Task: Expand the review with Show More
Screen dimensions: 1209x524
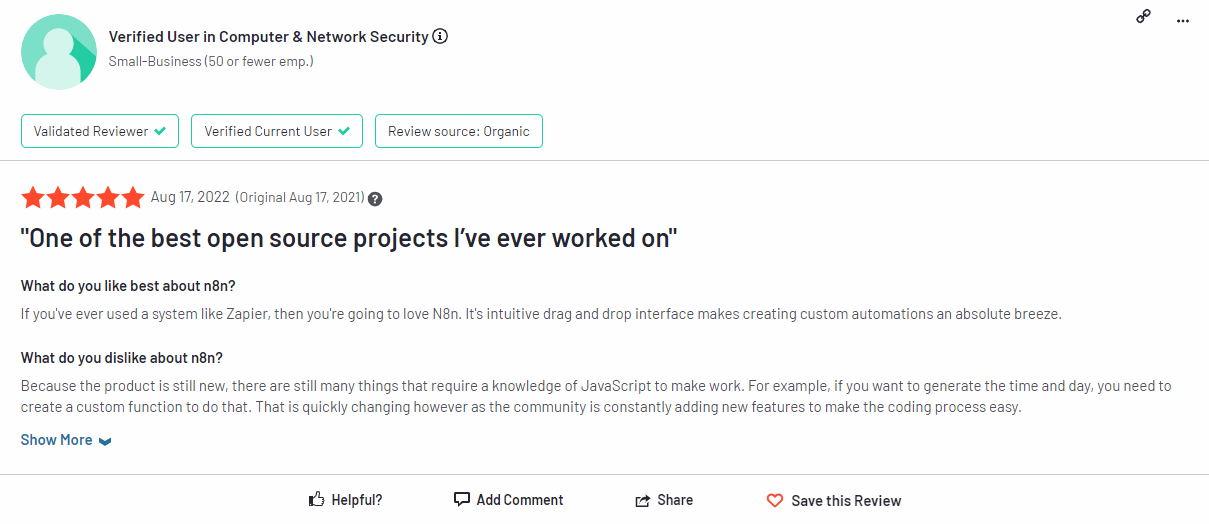Action: (x=57, y=440)
